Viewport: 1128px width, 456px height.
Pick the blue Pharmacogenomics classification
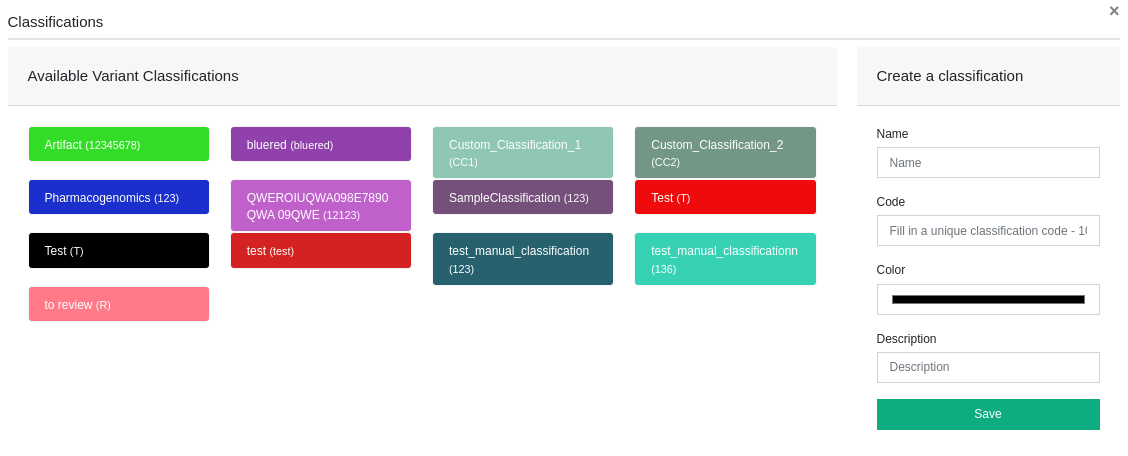(x=118, y=197)
